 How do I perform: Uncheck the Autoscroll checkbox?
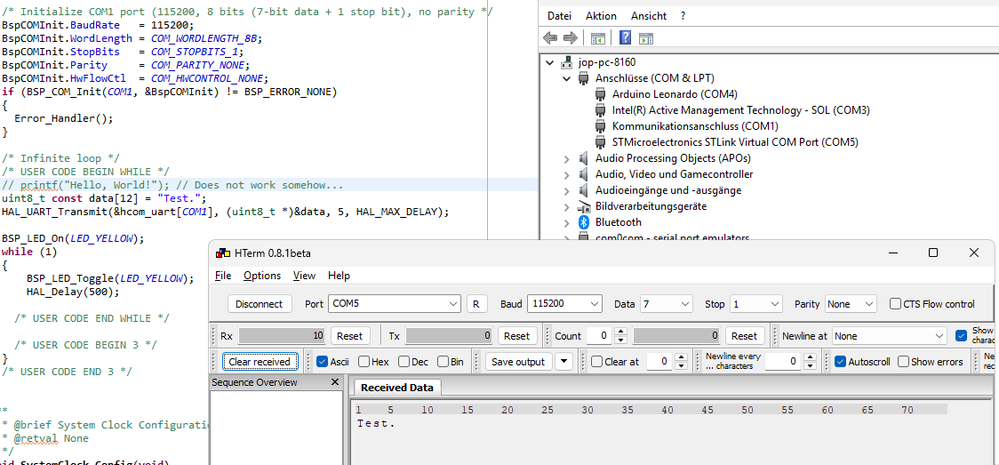point(840,362)
